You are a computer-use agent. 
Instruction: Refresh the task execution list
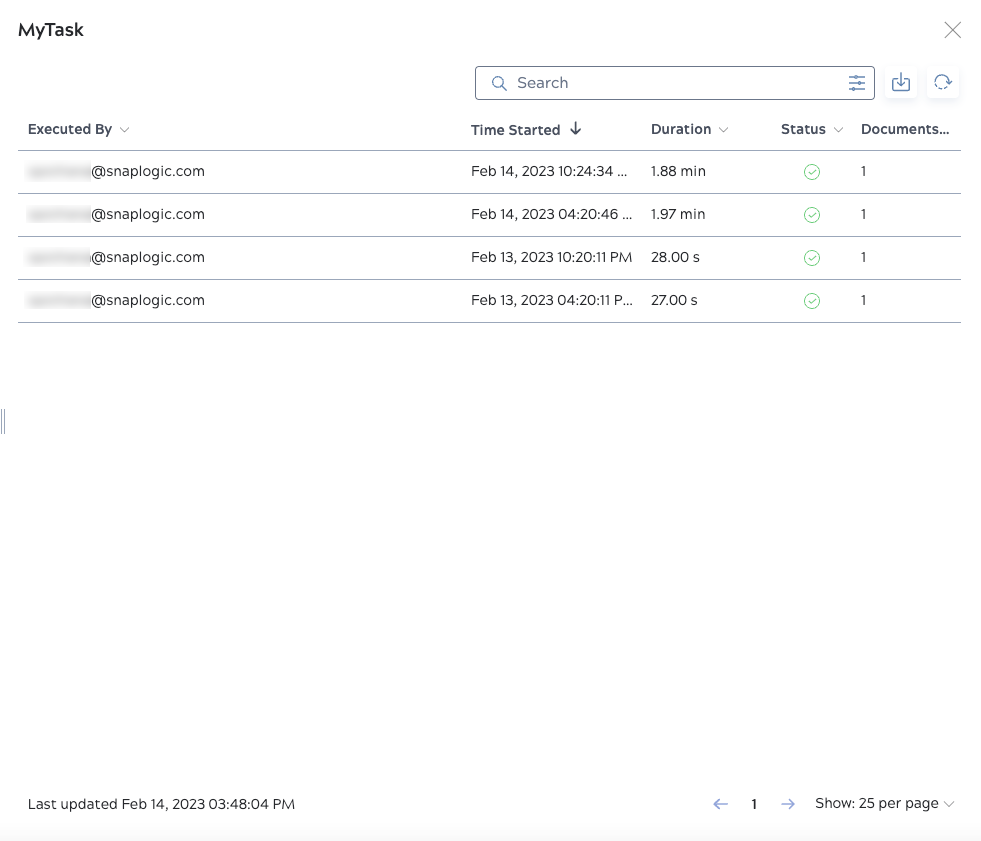pyautogui.click(x=942, y=82)
